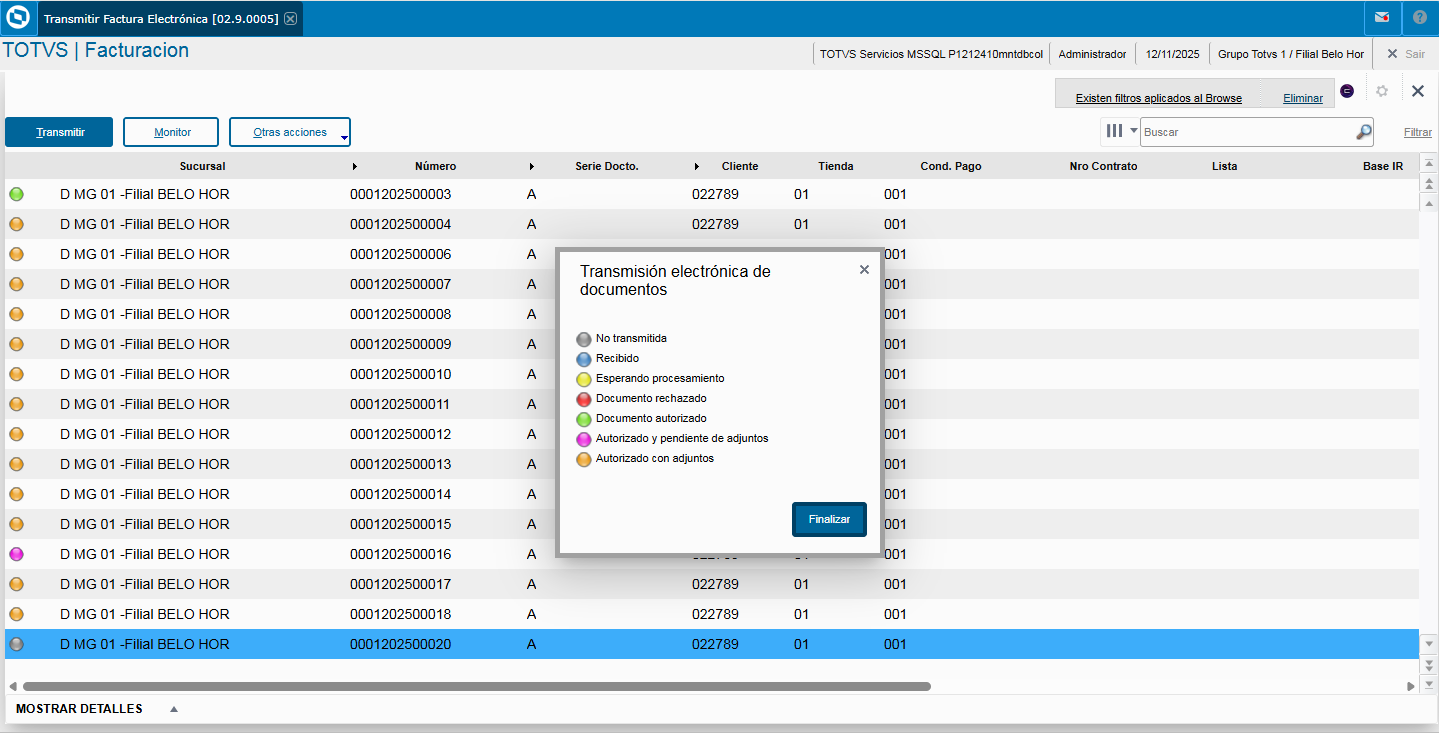This screenshot has width=1439, height=733.
Task: Open the column settings dropdown beside Buscar
Action: pyautogui.click(x=1121, y=131)
